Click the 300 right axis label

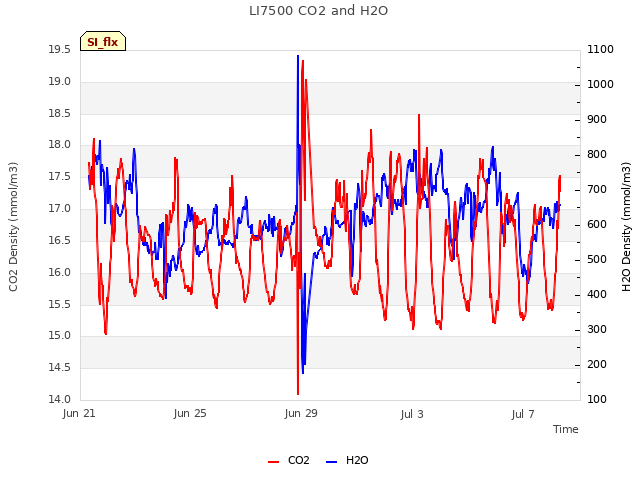(597, 330)
